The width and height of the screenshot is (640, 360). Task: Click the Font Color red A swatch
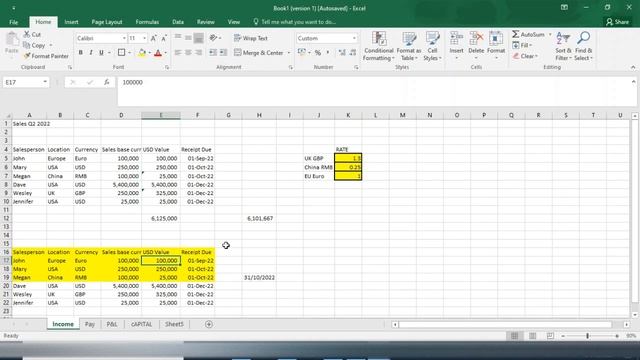[158, 53]
